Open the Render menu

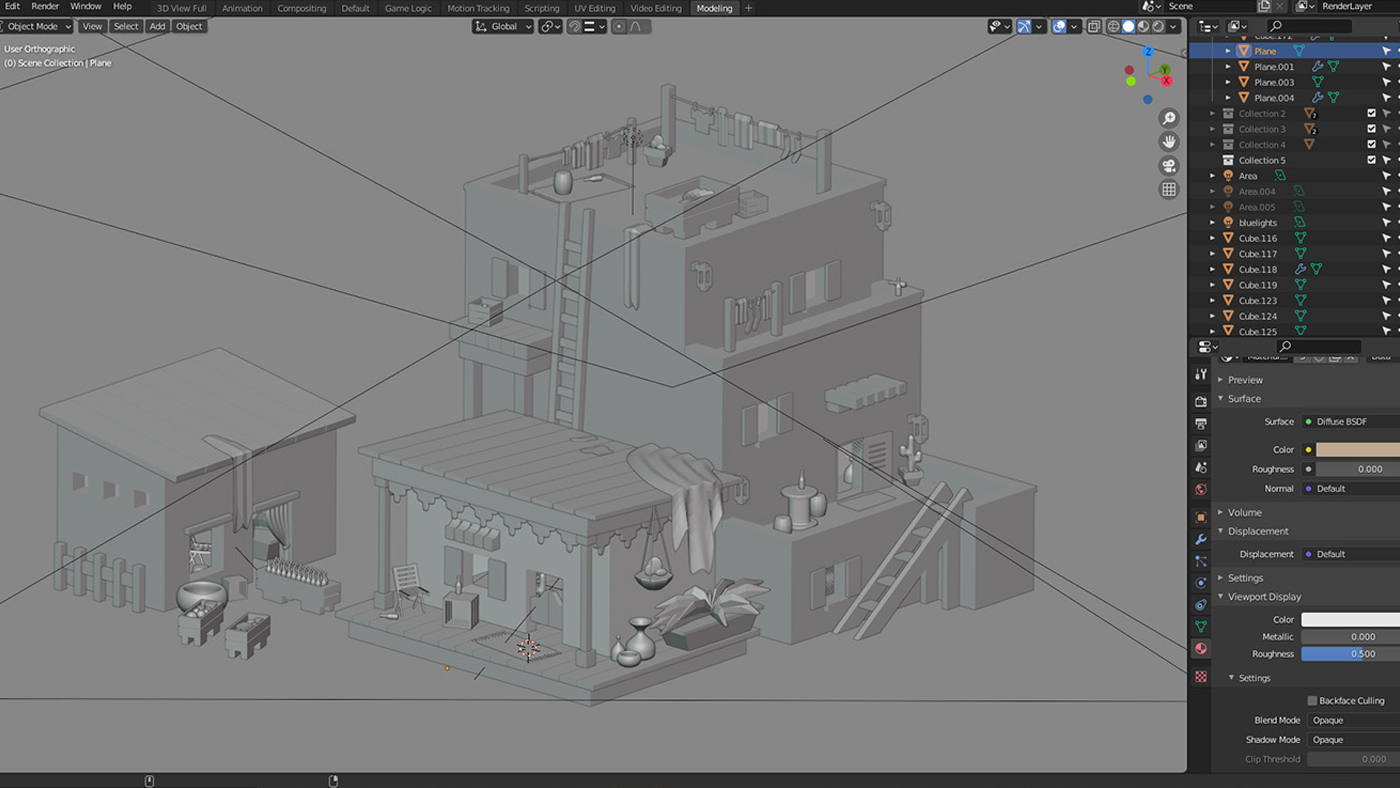tap(44, 5)
